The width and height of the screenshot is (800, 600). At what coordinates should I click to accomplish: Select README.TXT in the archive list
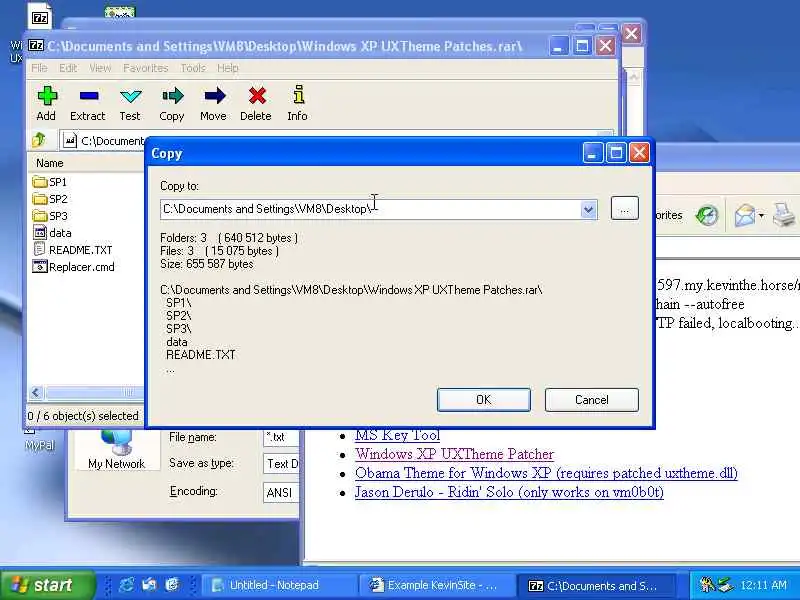point(72,250)
